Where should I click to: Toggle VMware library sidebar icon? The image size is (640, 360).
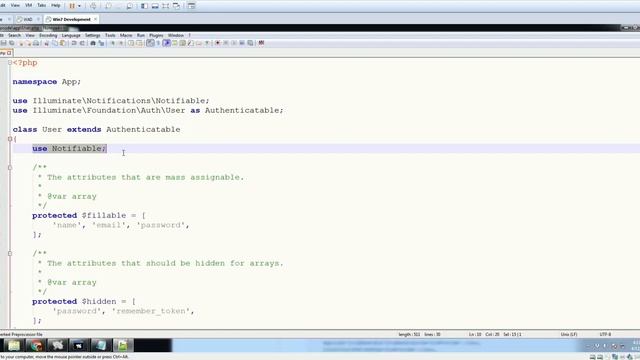click(144, 6)
